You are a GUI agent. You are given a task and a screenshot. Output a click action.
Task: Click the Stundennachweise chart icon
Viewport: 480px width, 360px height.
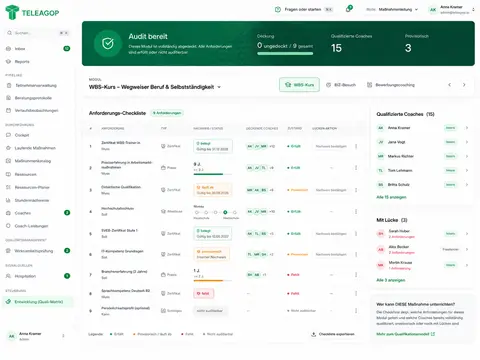[9, 200]
